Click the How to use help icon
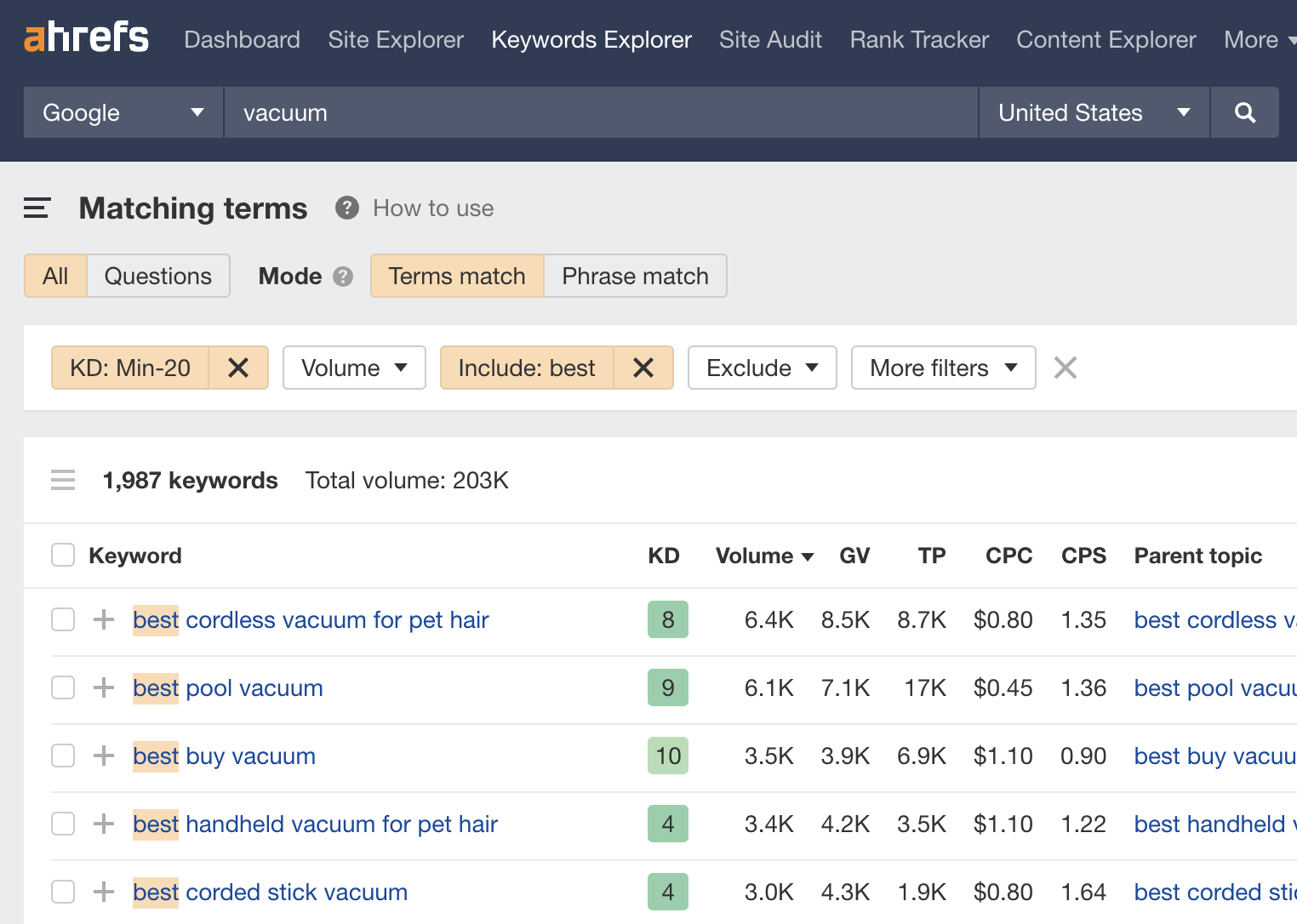Image resolution: width=1297 pixels, height=924 pixels. 346,208
